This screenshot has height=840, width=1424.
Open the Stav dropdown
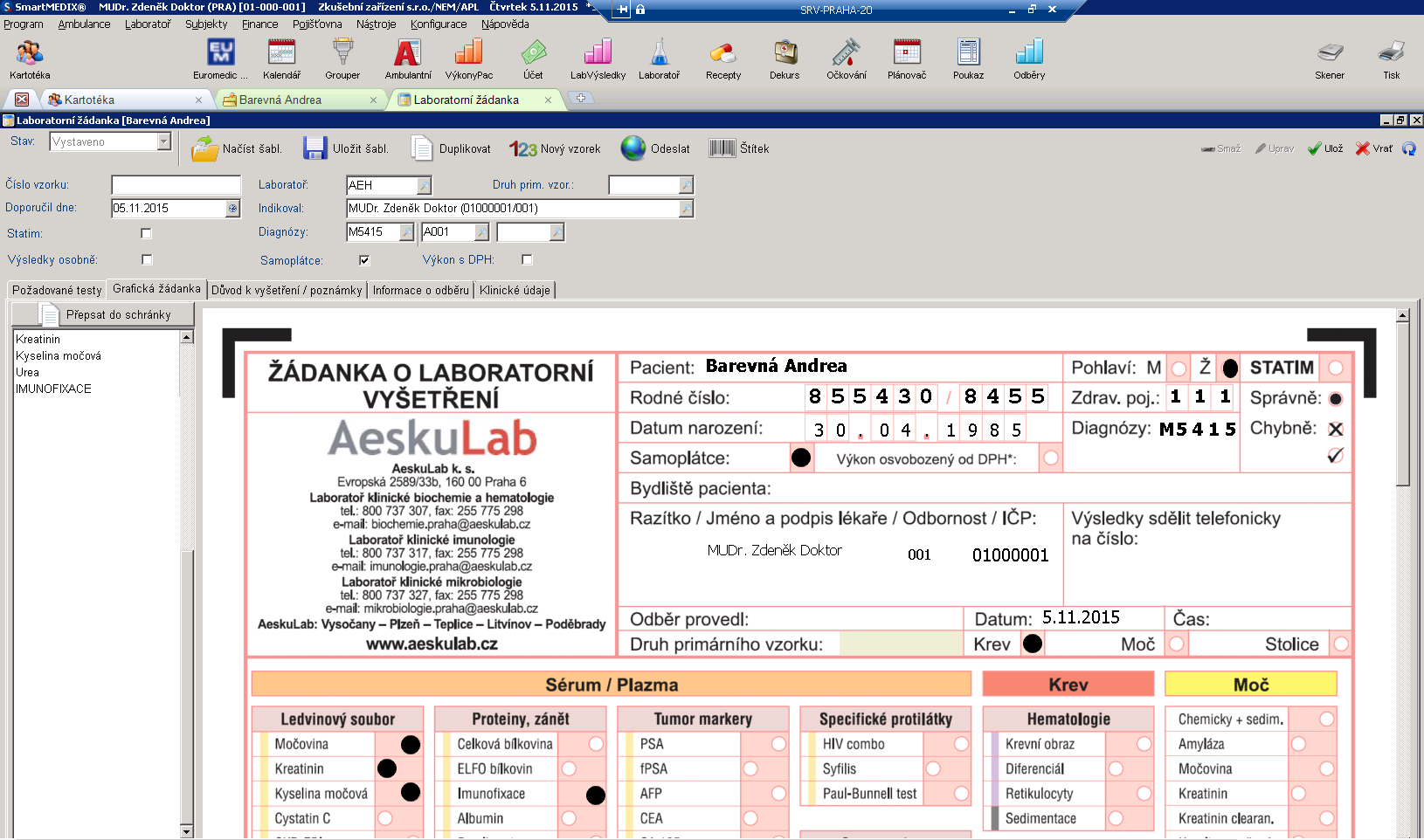(163, 141)
